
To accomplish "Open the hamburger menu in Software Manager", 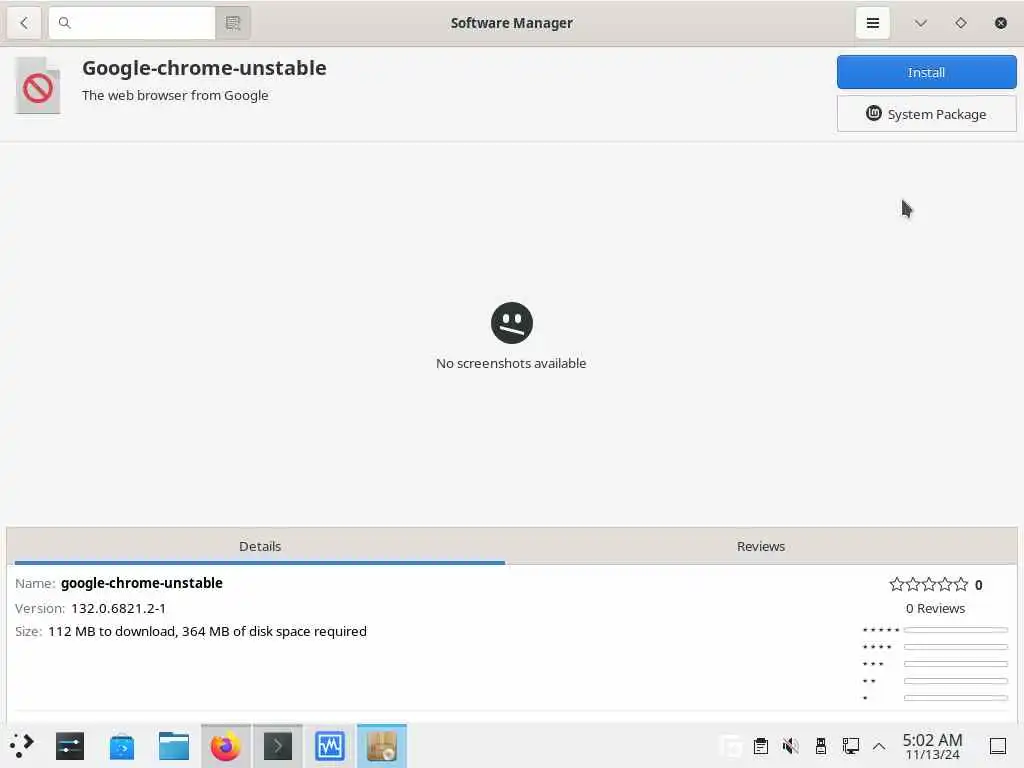I will (872, 23).
